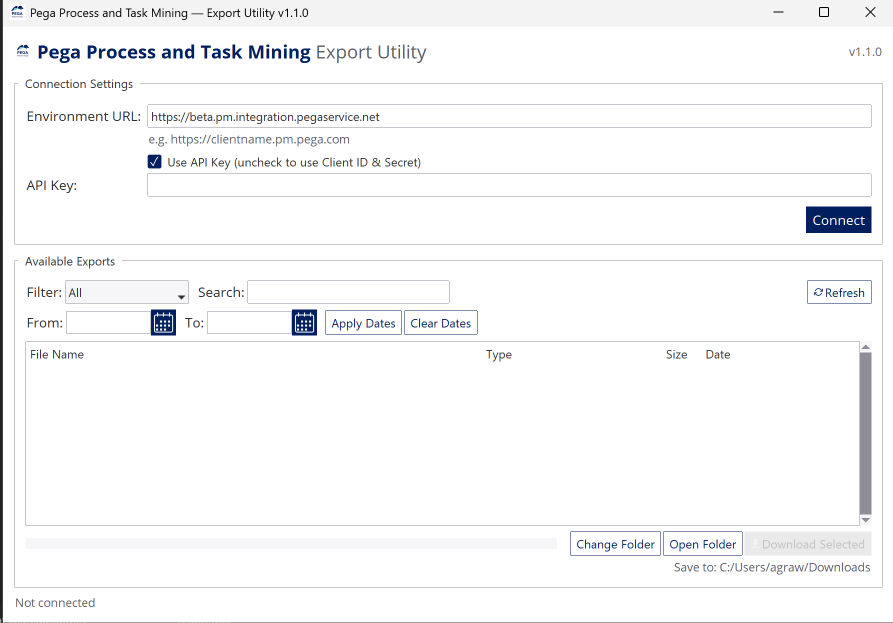The height and width of the screenshot is (623, 893).
Task: Click into the API Key field
Action: pos(509,185)
